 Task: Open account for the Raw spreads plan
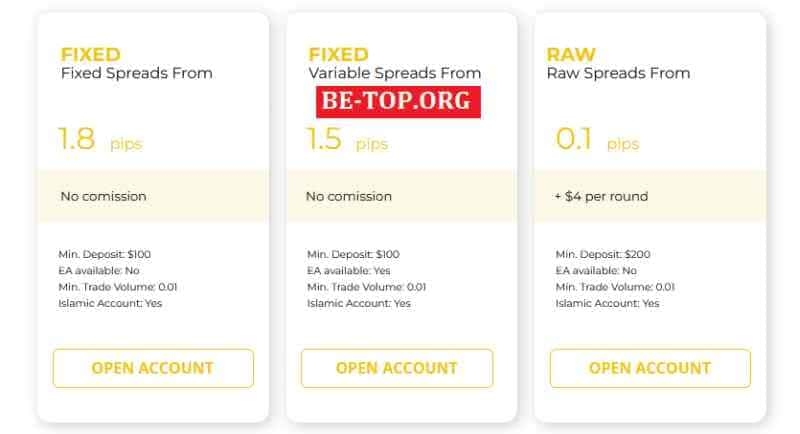650,368
